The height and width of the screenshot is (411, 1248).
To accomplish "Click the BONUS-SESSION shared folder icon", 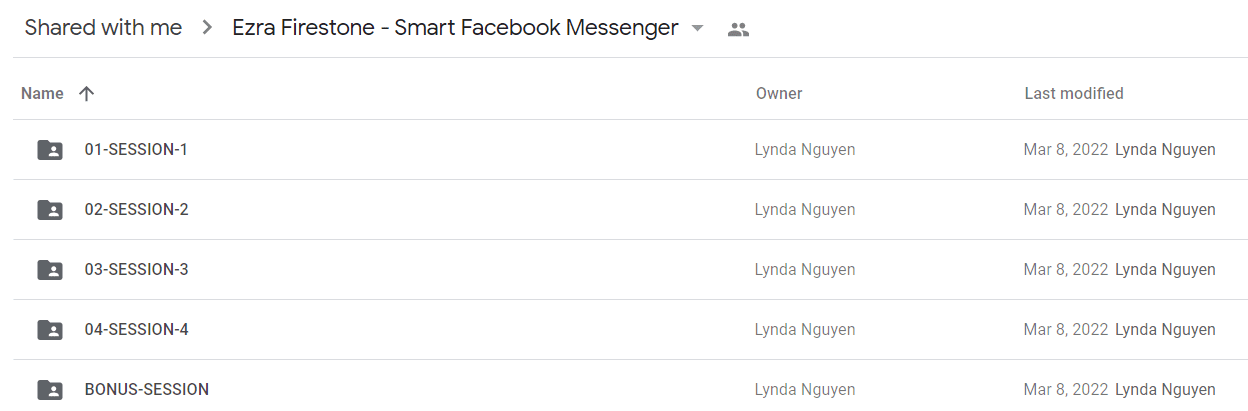I will tap(50, 390).
